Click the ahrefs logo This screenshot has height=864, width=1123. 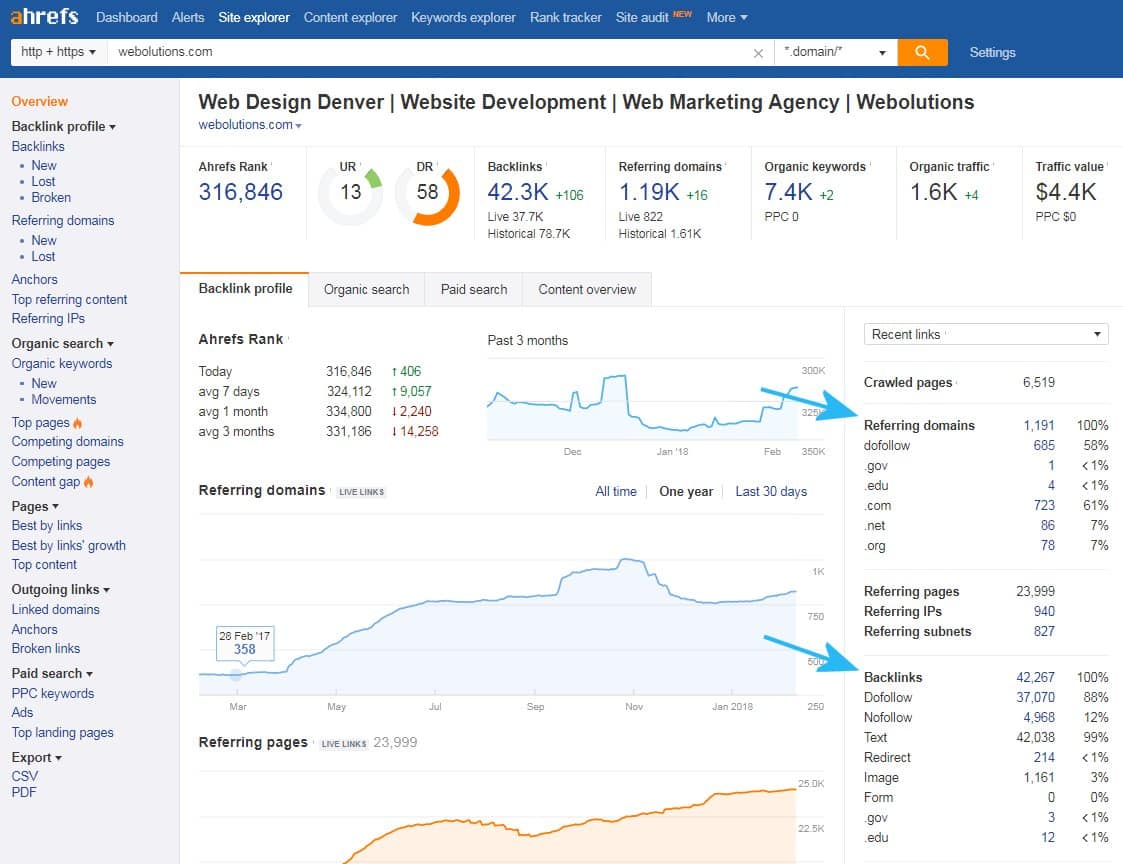click(x=44, y=16)
